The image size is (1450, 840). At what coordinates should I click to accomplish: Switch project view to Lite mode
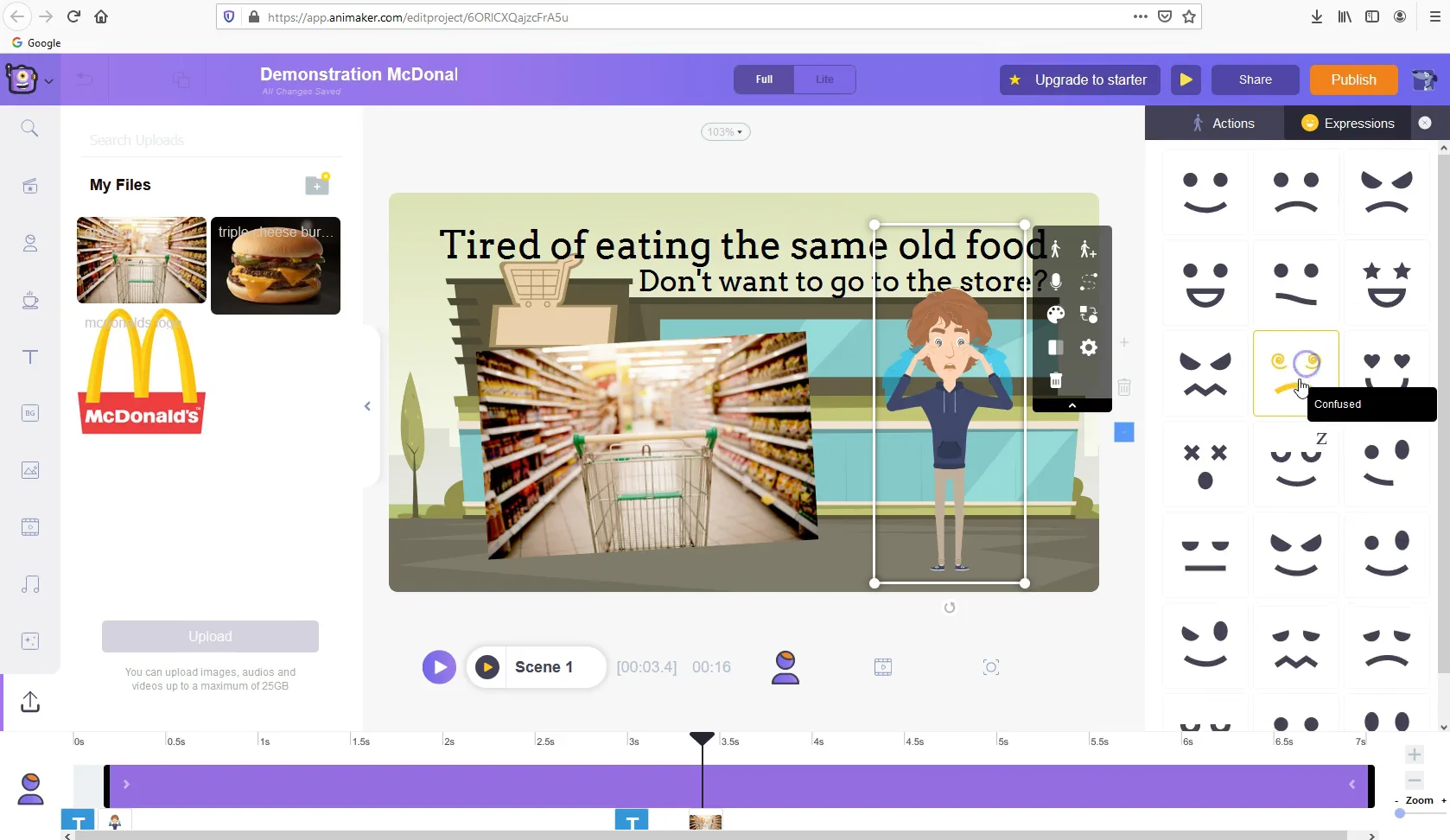tap(824, 80)
